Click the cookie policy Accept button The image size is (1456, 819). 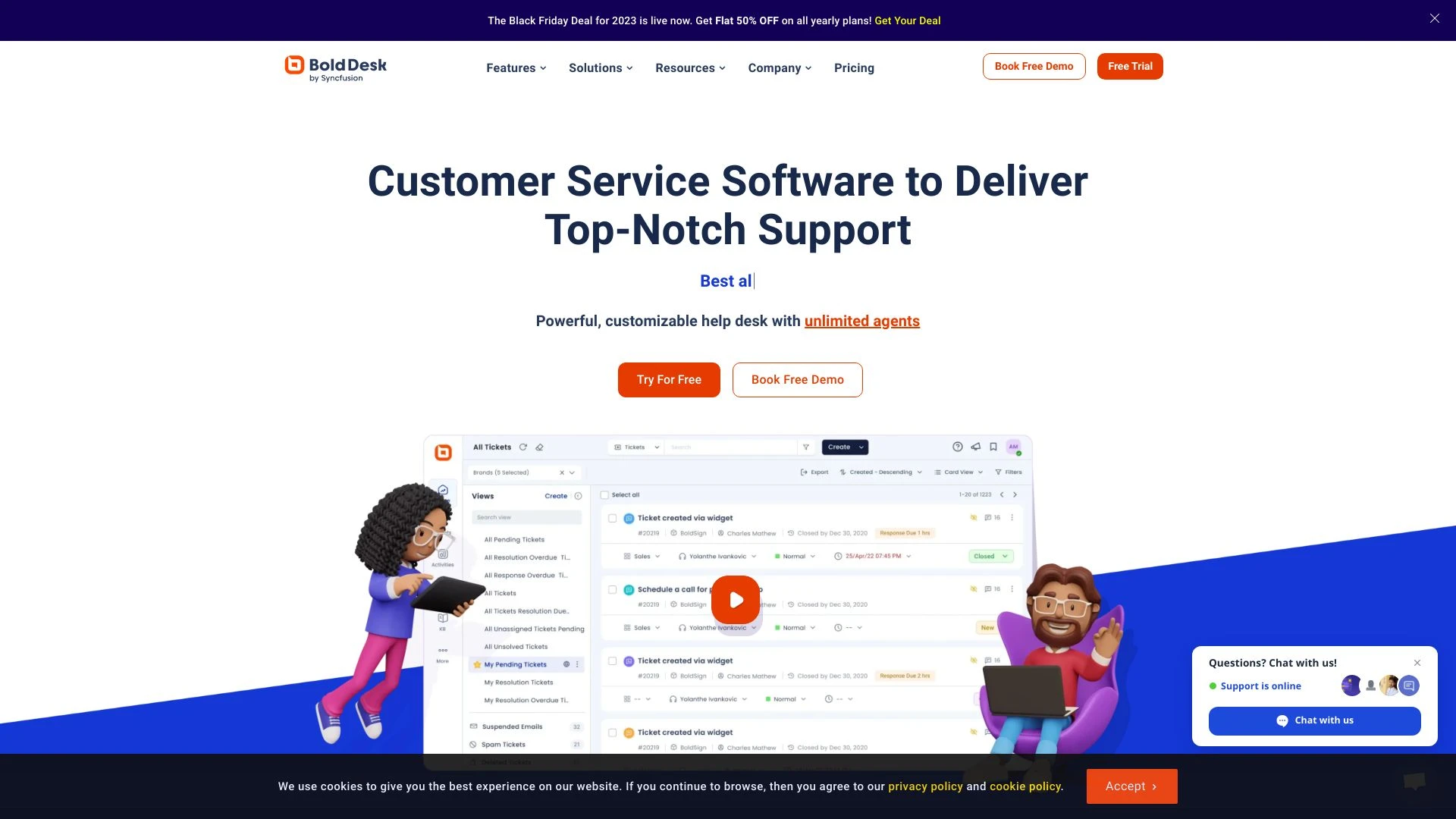(x=1131, y=786)
